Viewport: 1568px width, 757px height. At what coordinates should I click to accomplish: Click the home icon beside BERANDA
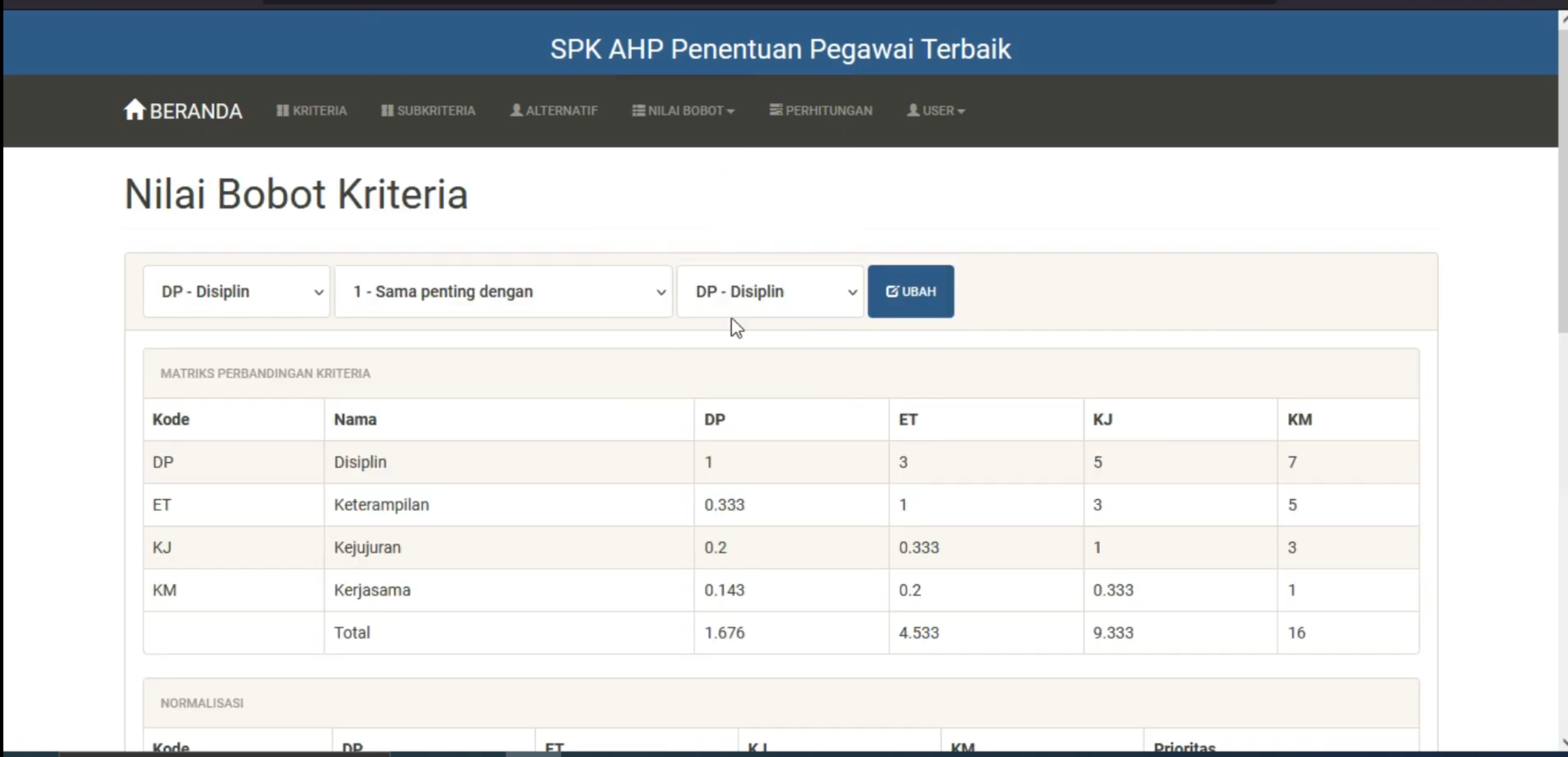pyautogui.click(x=135, y=110)
